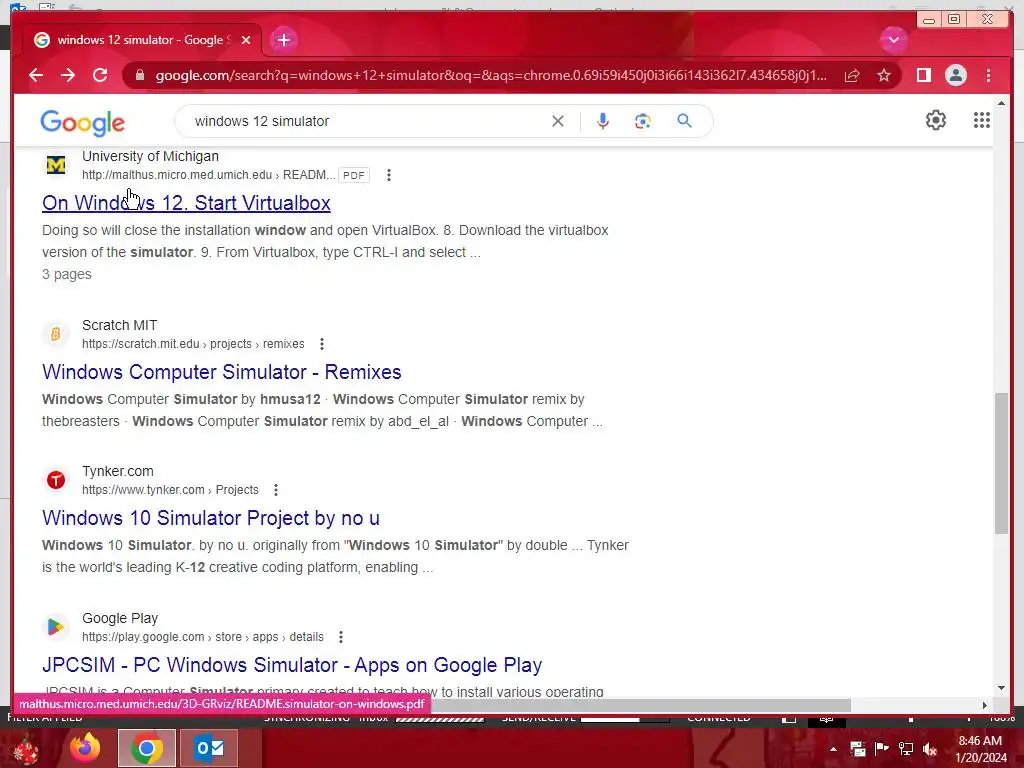Click the www.tynker.com Projects URL
Screen dimensions: 1024x768
pos(170,490)
